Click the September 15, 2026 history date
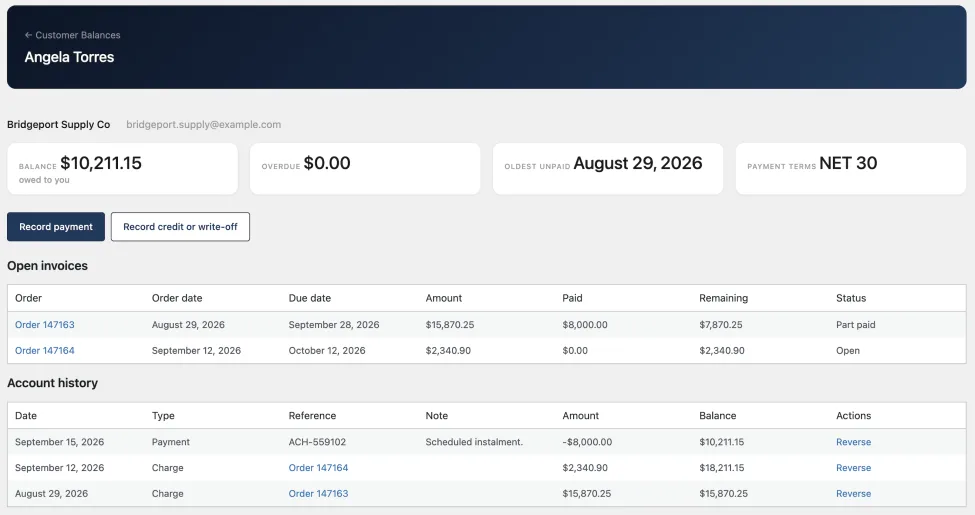975x515 pixels. [60, 442]
